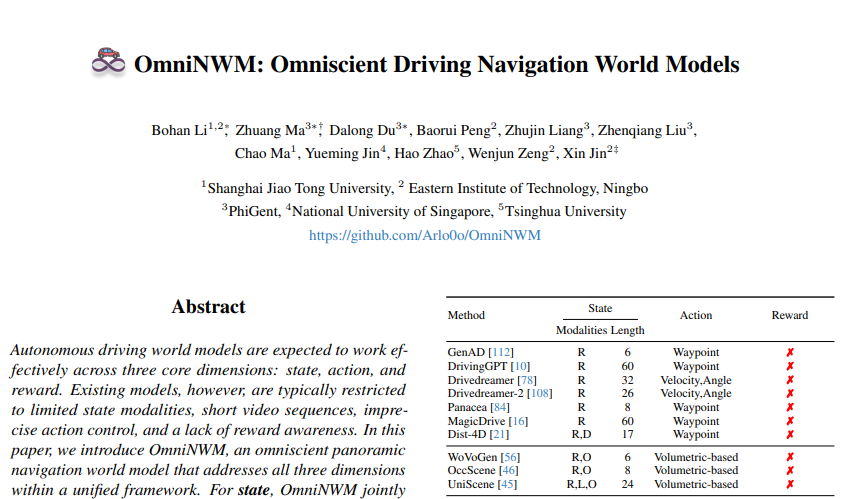Open the GitHub Arlo0o/OmniNWM repository link

coord(424,236)
